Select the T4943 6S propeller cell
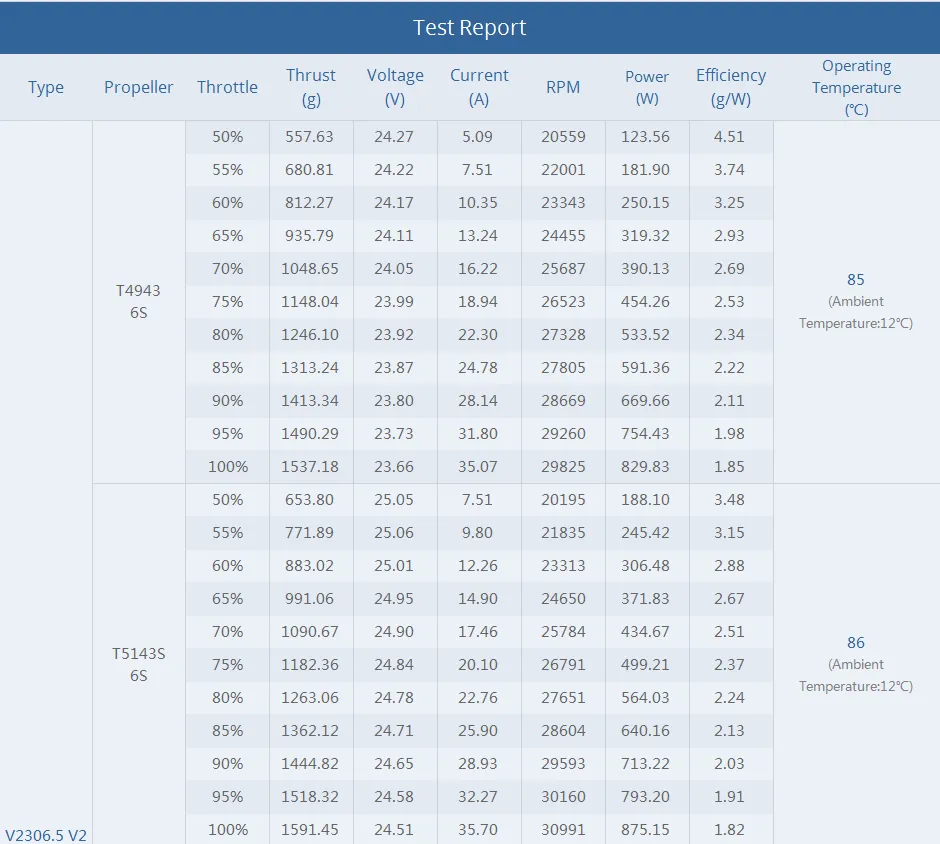The image size is (940, 844). 138,302
